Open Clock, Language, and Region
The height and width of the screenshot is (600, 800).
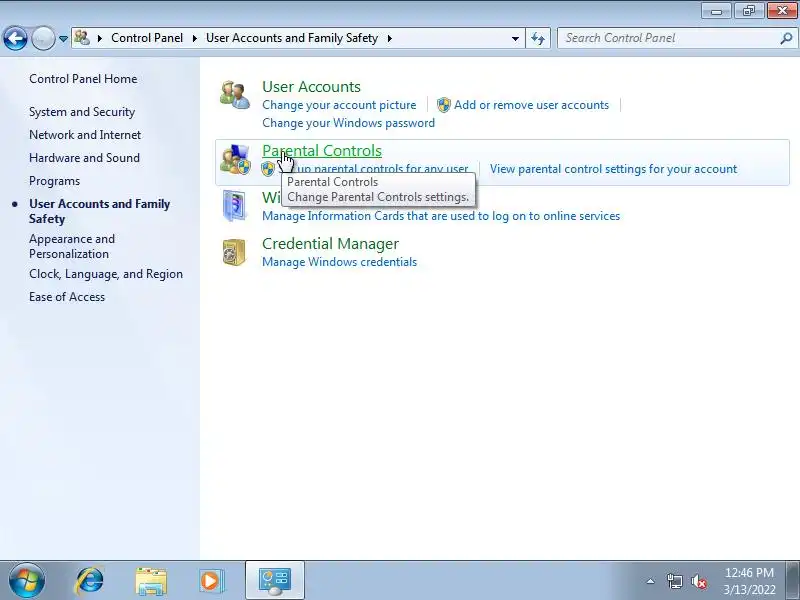coord(106,274)
